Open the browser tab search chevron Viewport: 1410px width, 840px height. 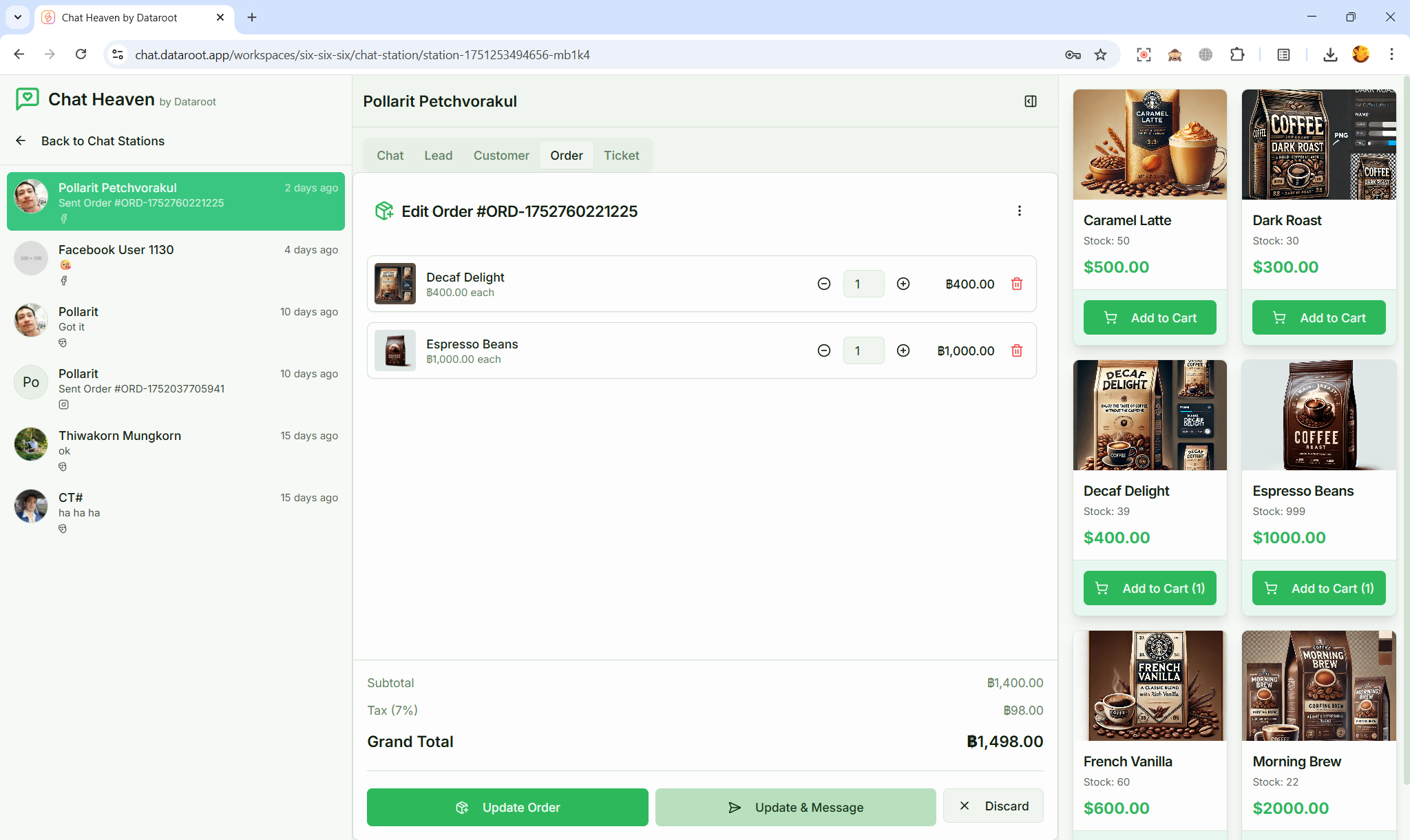[x=18, y=18]
